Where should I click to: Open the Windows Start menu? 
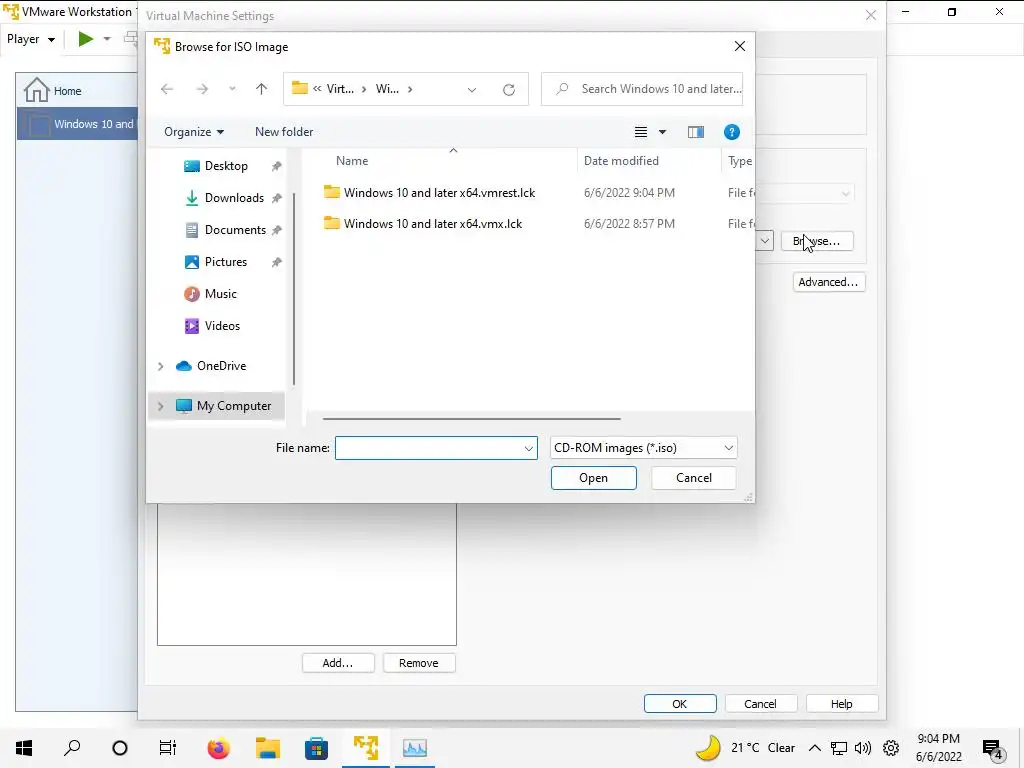point(24,748)
